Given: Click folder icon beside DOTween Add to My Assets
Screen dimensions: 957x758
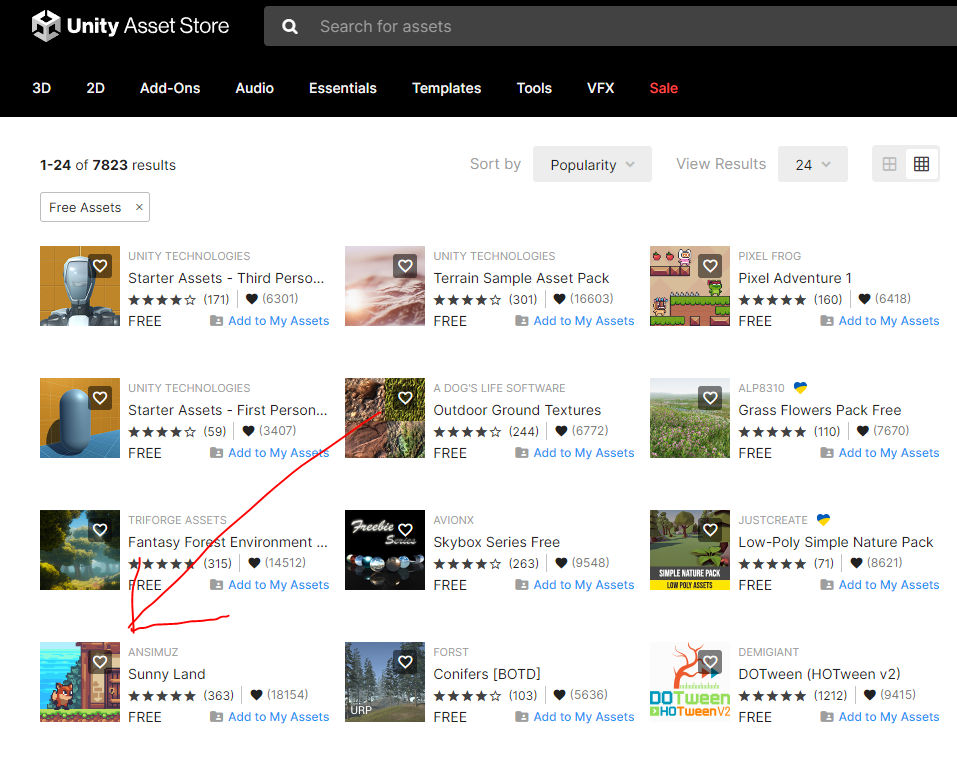Looking at the screenshot, I should tap(827, 716).
